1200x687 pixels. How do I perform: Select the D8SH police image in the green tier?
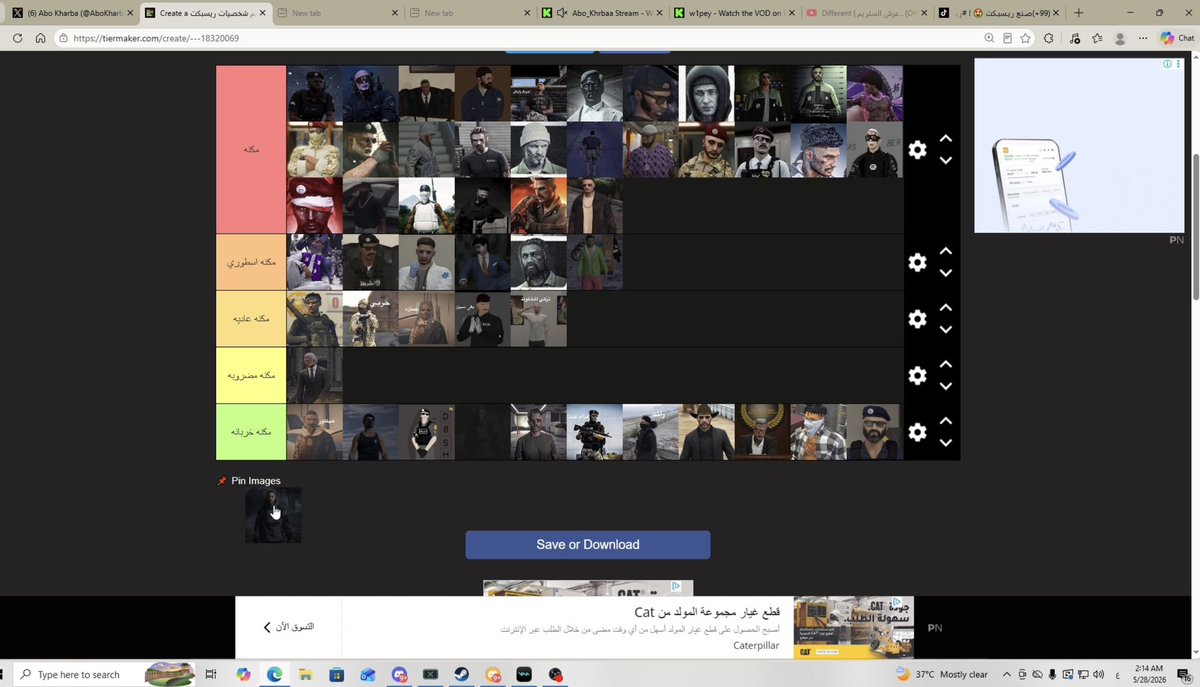click(x=427, y=432)
